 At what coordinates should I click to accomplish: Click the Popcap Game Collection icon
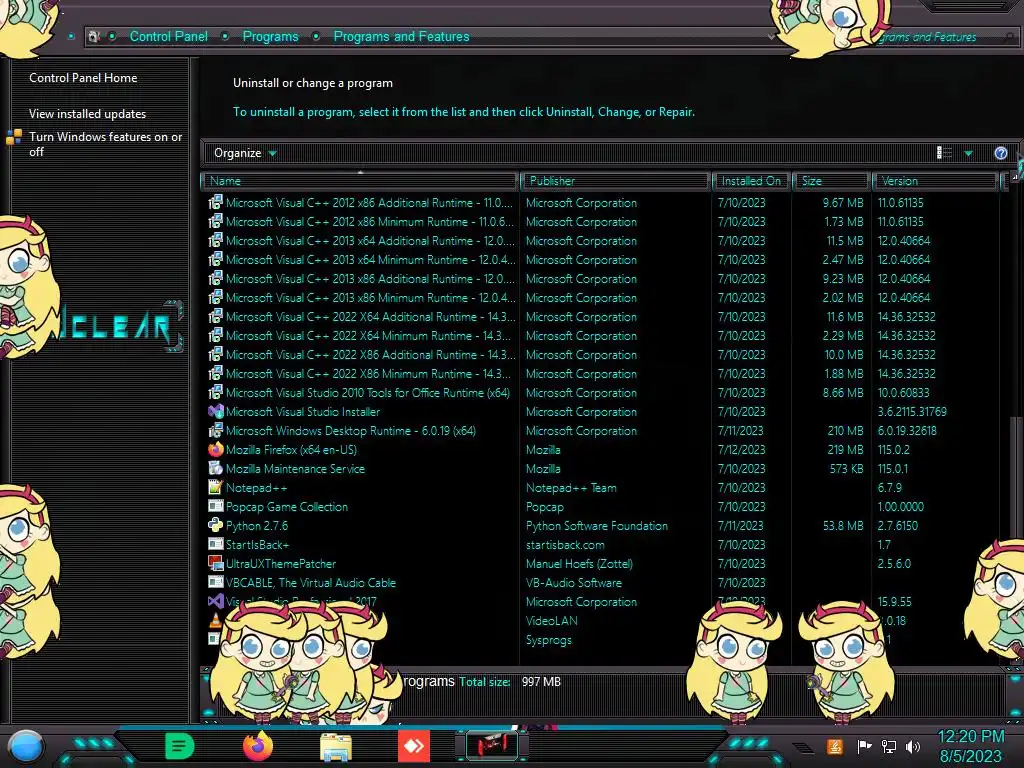[x=216, y=506]
